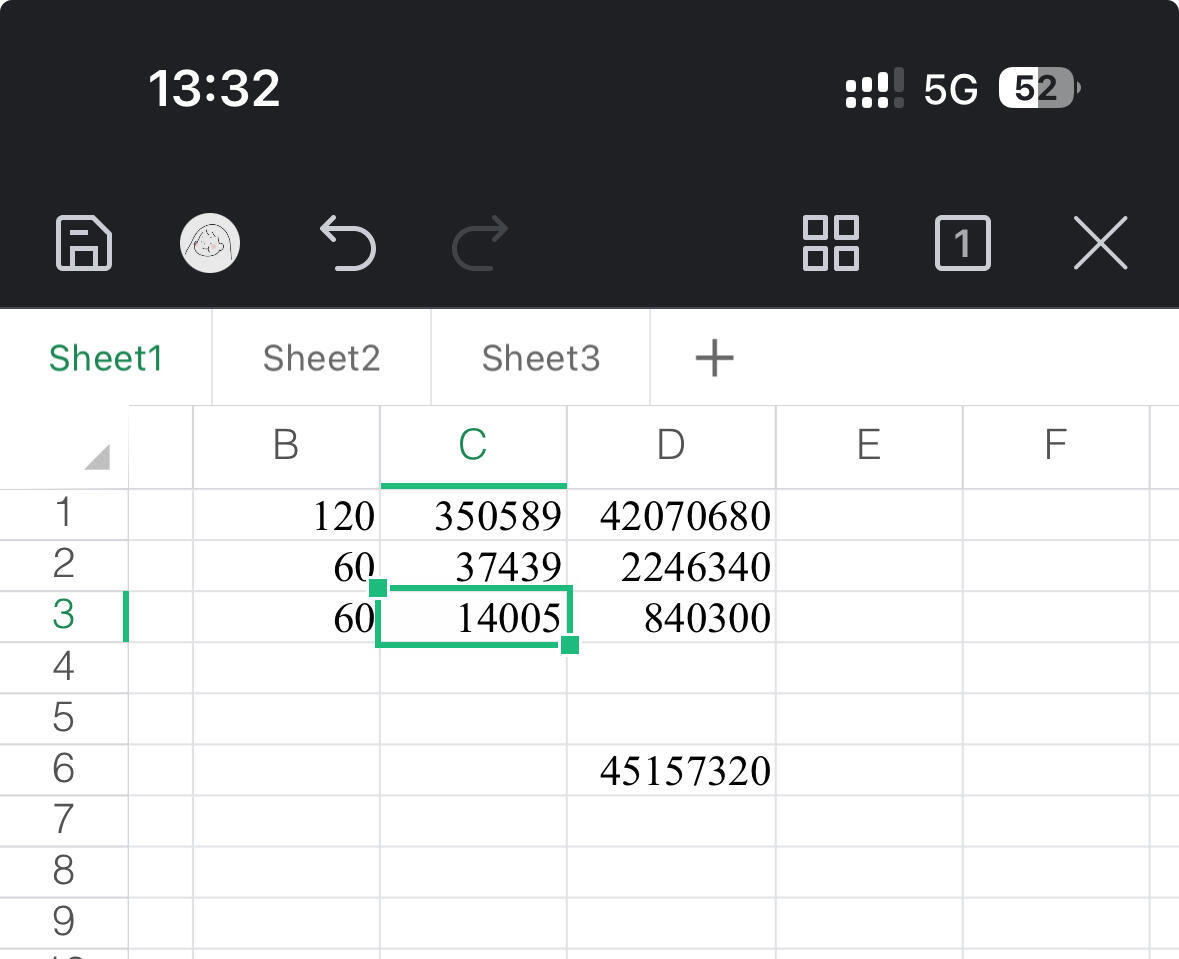Tap cell containing 37439

click(474, 566)
